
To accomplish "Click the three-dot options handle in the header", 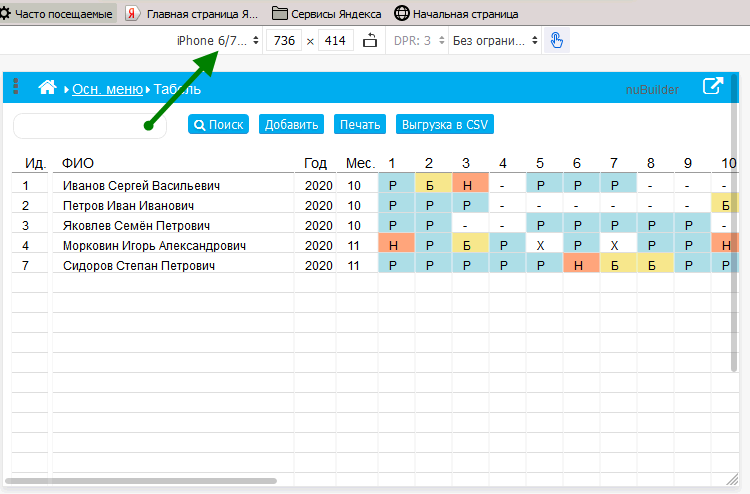I will click(x=16, y=88).
